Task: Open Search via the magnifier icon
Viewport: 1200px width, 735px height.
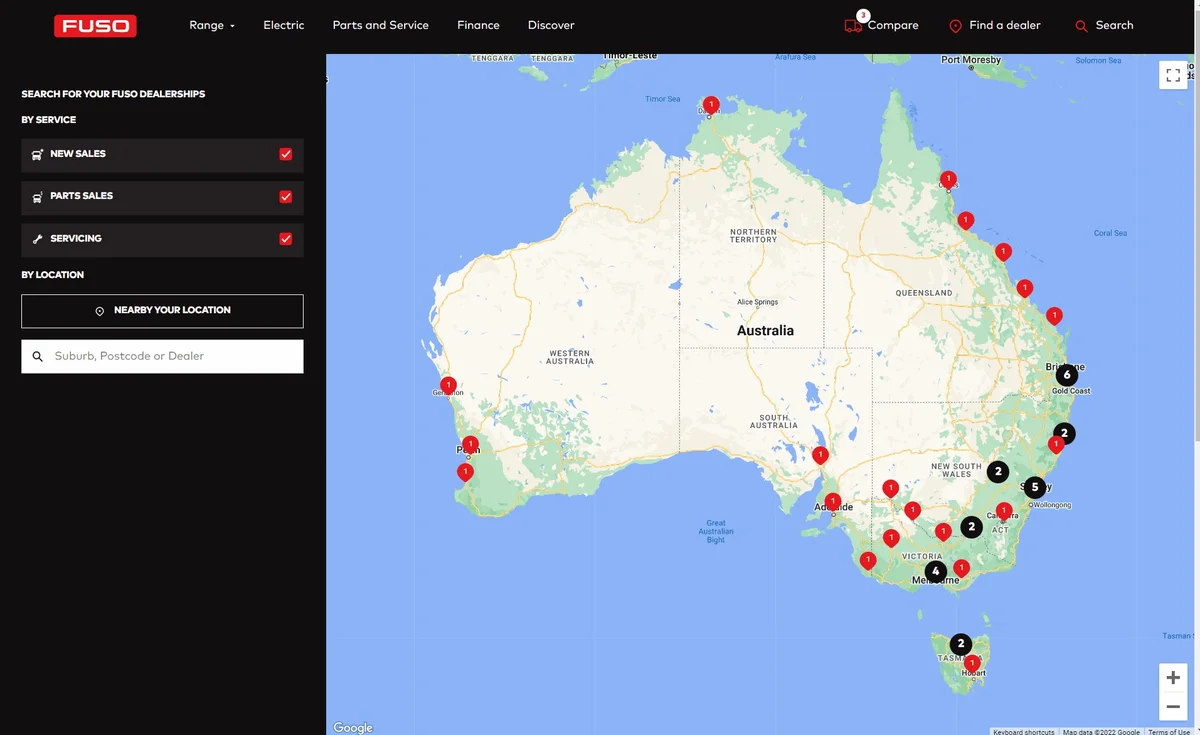Action: 1080,25
